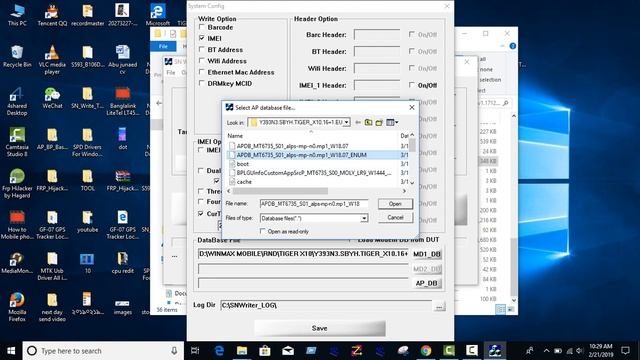Select file APDB_MT6735_S01 ending in _ENUM
The width and height of the screenshot is (640, 360).
(x=301, y=155)
